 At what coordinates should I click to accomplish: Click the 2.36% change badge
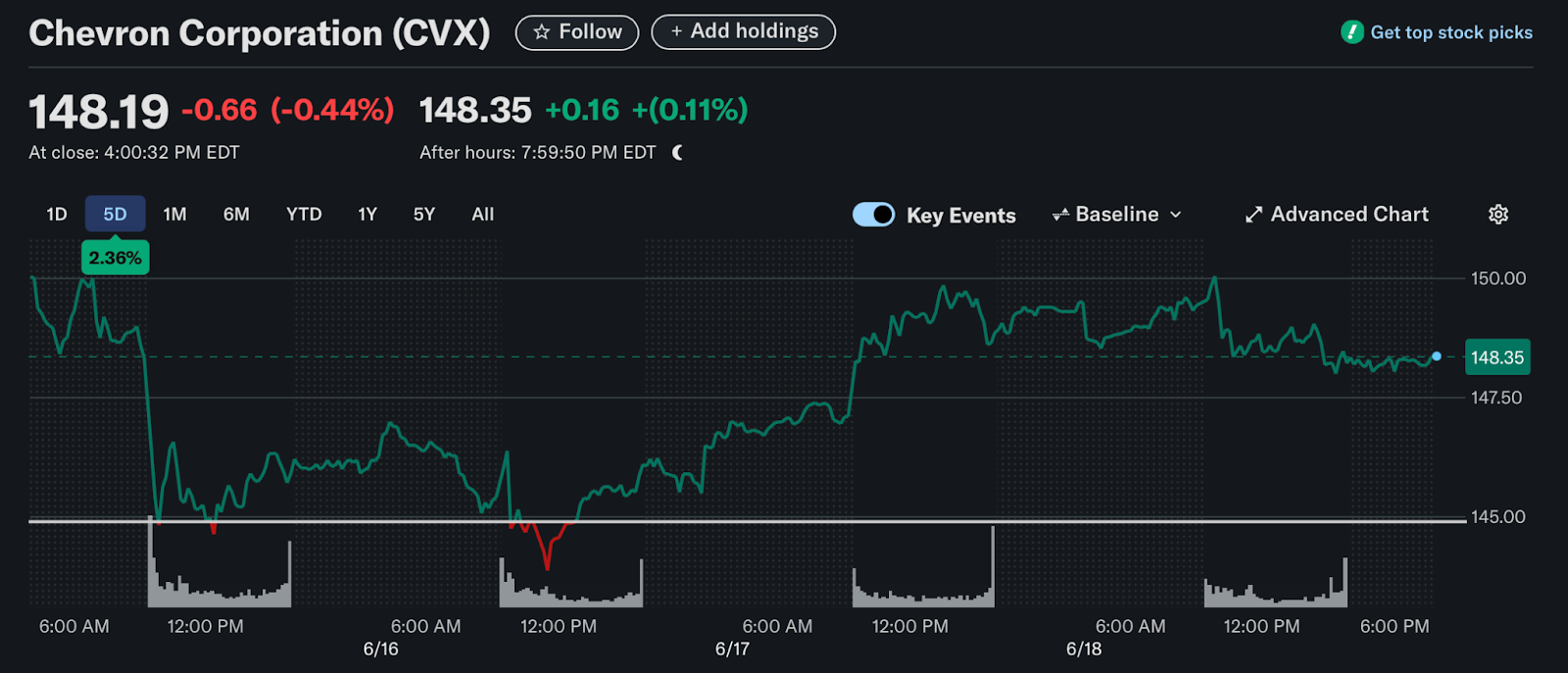(115, 258)
